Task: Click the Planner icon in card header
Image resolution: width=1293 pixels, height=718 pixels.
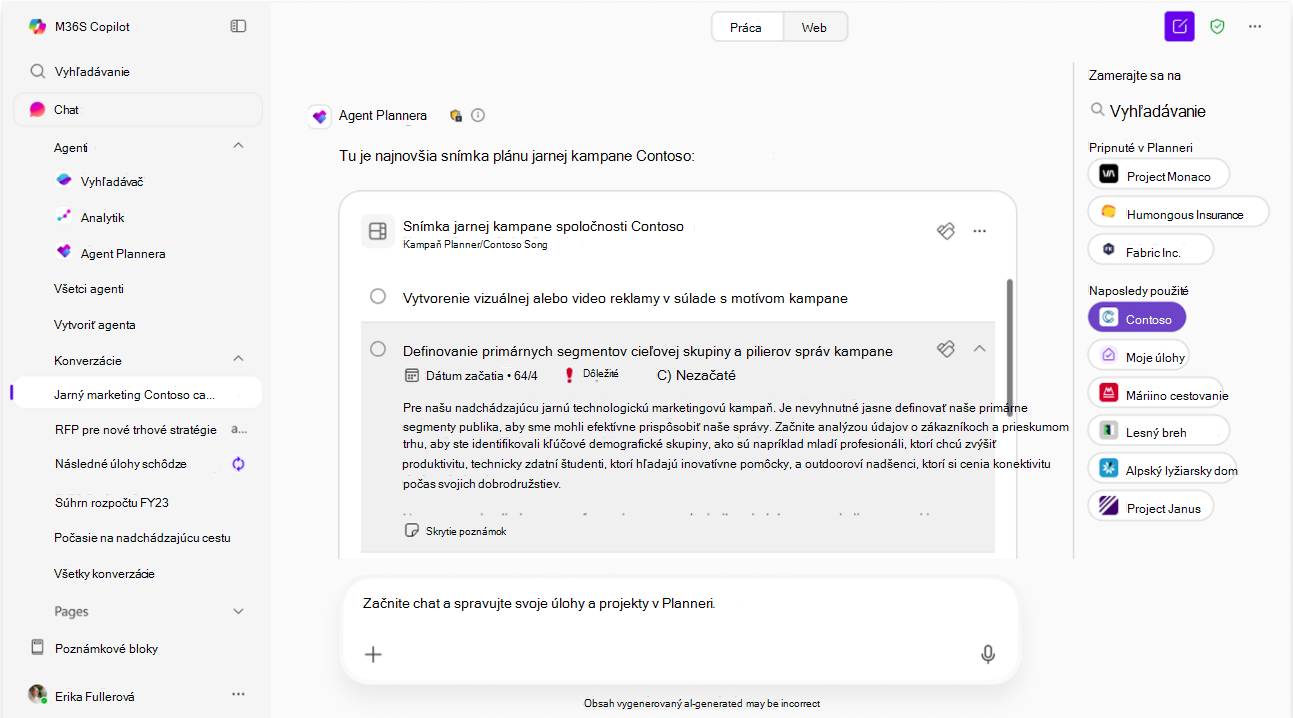Action: pos(946,231)
